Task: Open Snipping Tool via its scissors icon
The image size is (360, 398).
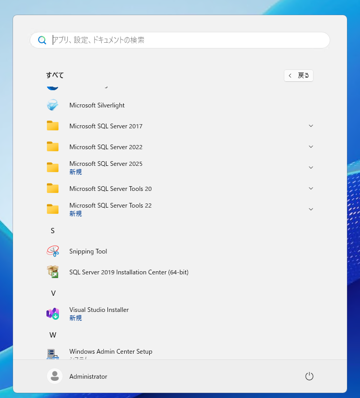Action: (52, 251)
